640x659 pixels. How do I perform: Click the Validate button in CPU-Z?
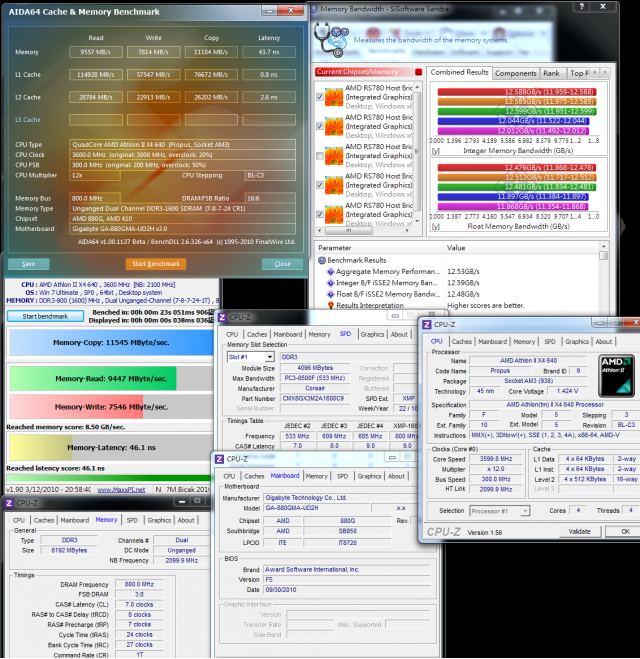pos(579,532)
